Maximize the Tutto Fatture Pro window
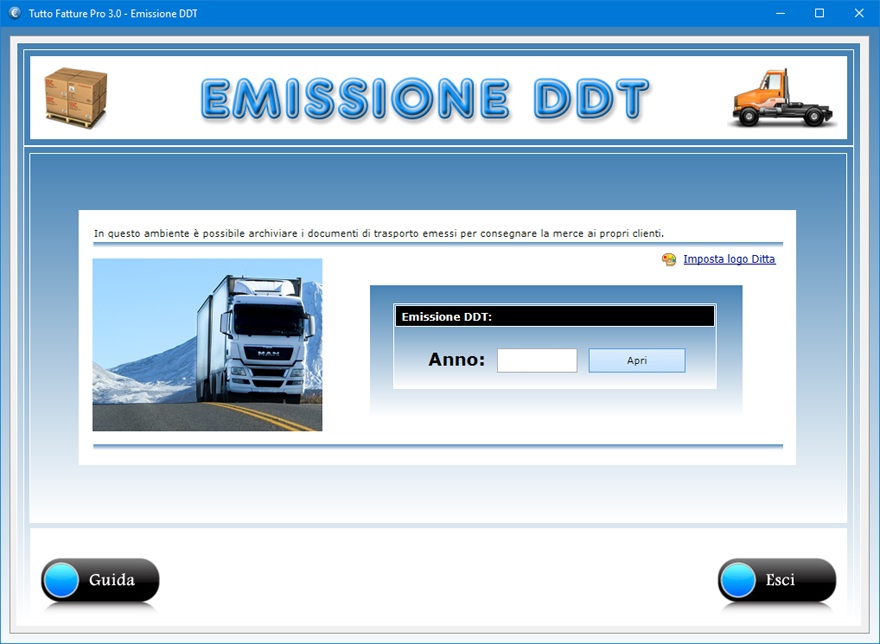Screen dimensions: 880x644 point(819,13)
